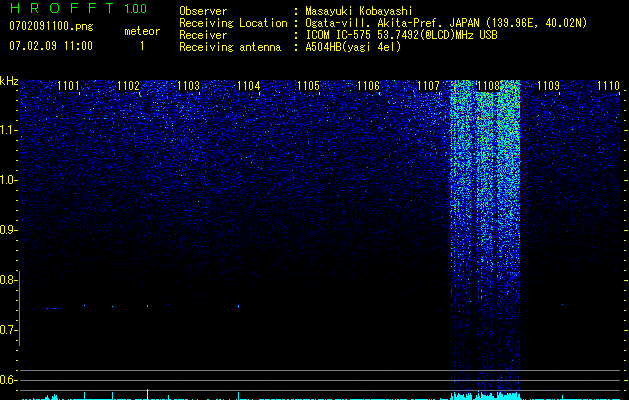Click the yellow meteor detection marker at bottom
629x400 pixels.
click(x=148, y=394)
